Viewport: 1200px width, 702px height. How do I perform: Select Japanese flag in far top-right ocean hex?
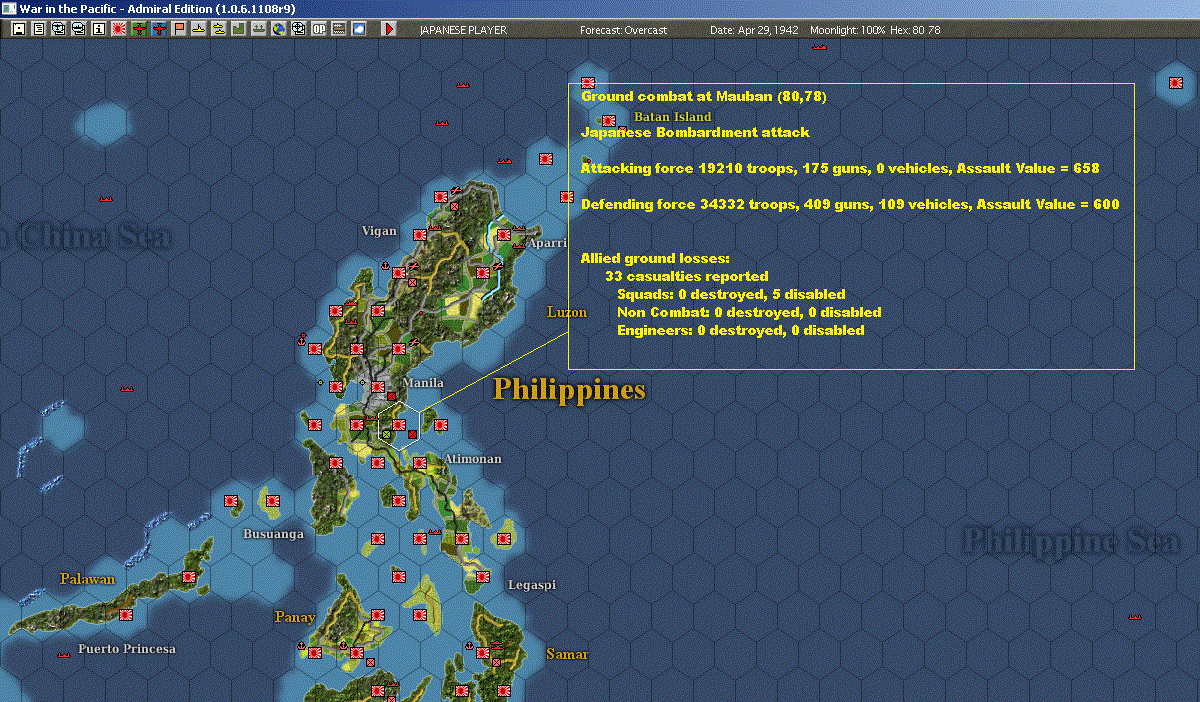[x=1174, y=84]
